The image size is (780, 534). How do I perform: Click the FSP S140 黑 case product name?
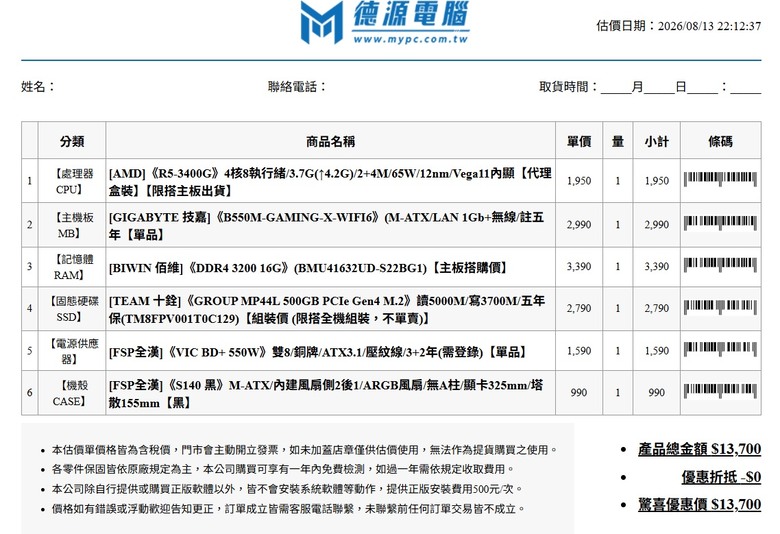[x=326, y=393]
